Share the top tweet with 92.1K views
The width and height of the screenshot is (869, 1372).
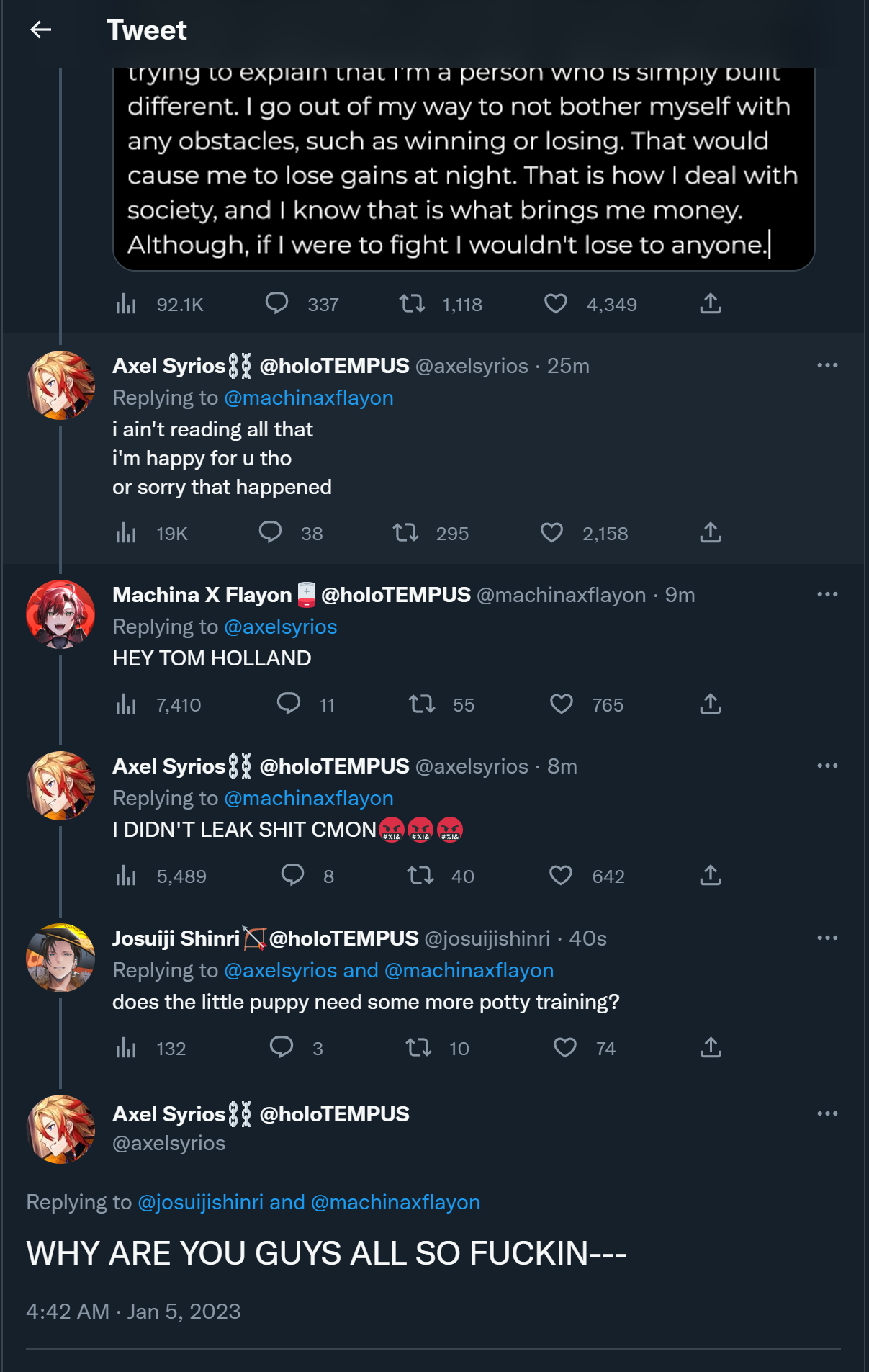click(x=710, y=304)
